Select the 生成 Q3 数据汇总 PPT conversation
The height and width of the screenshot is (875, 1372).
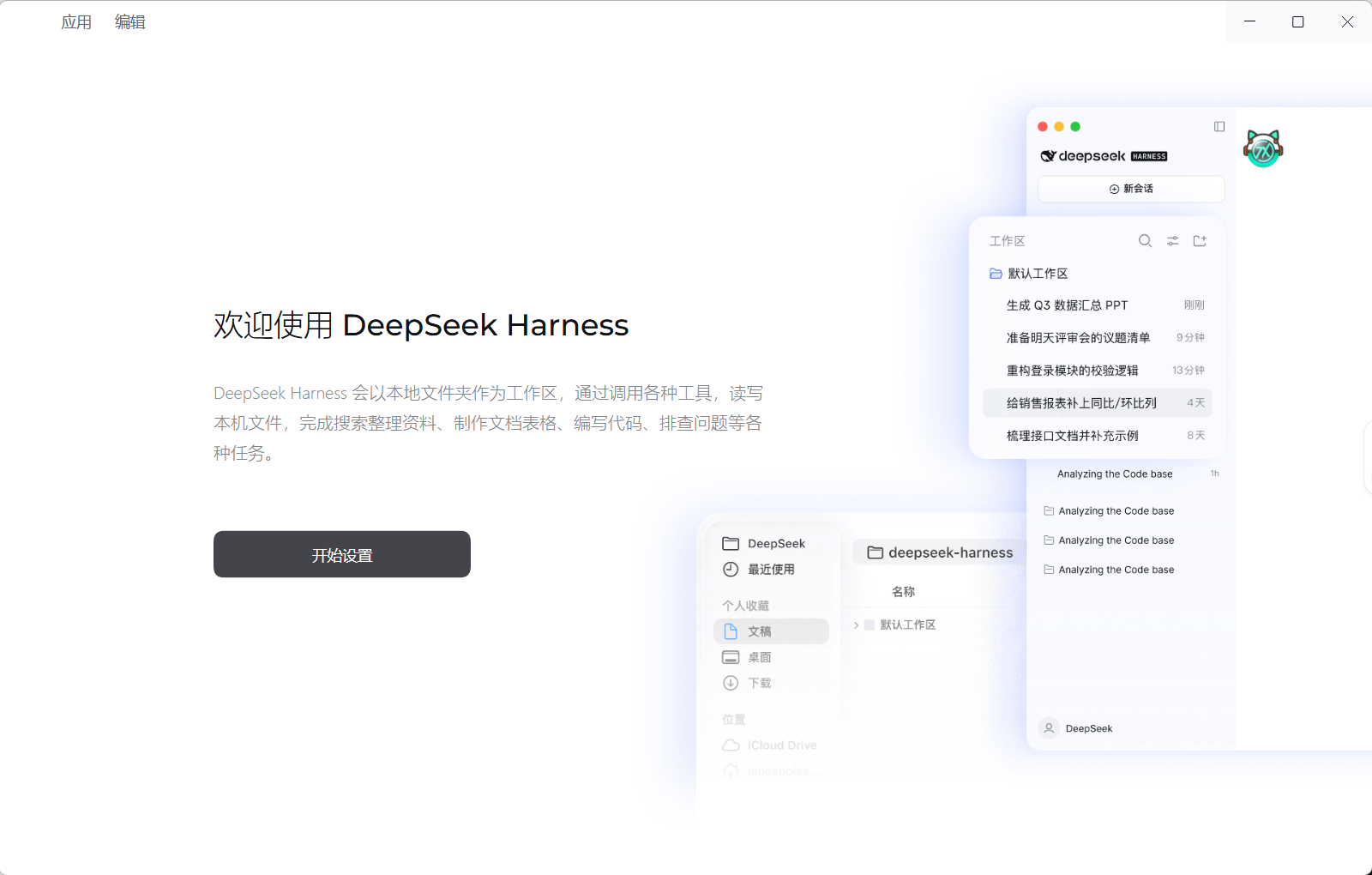(x=1098, y=305)
